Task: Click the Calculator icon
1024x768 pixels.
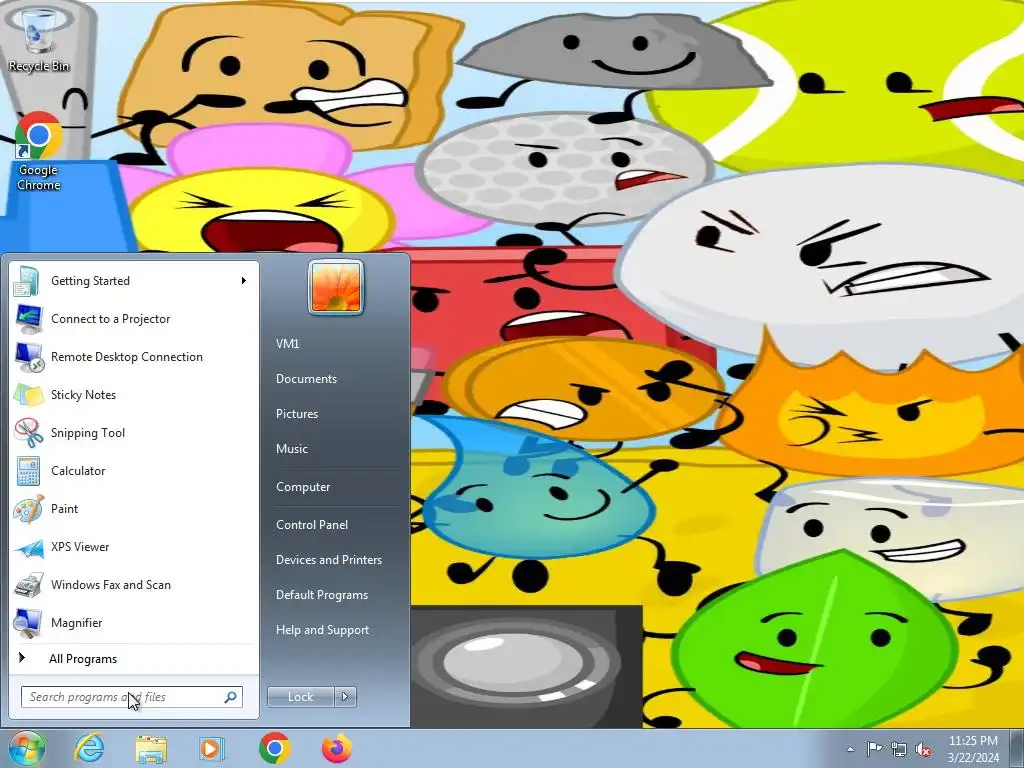Action: (28, 471)
